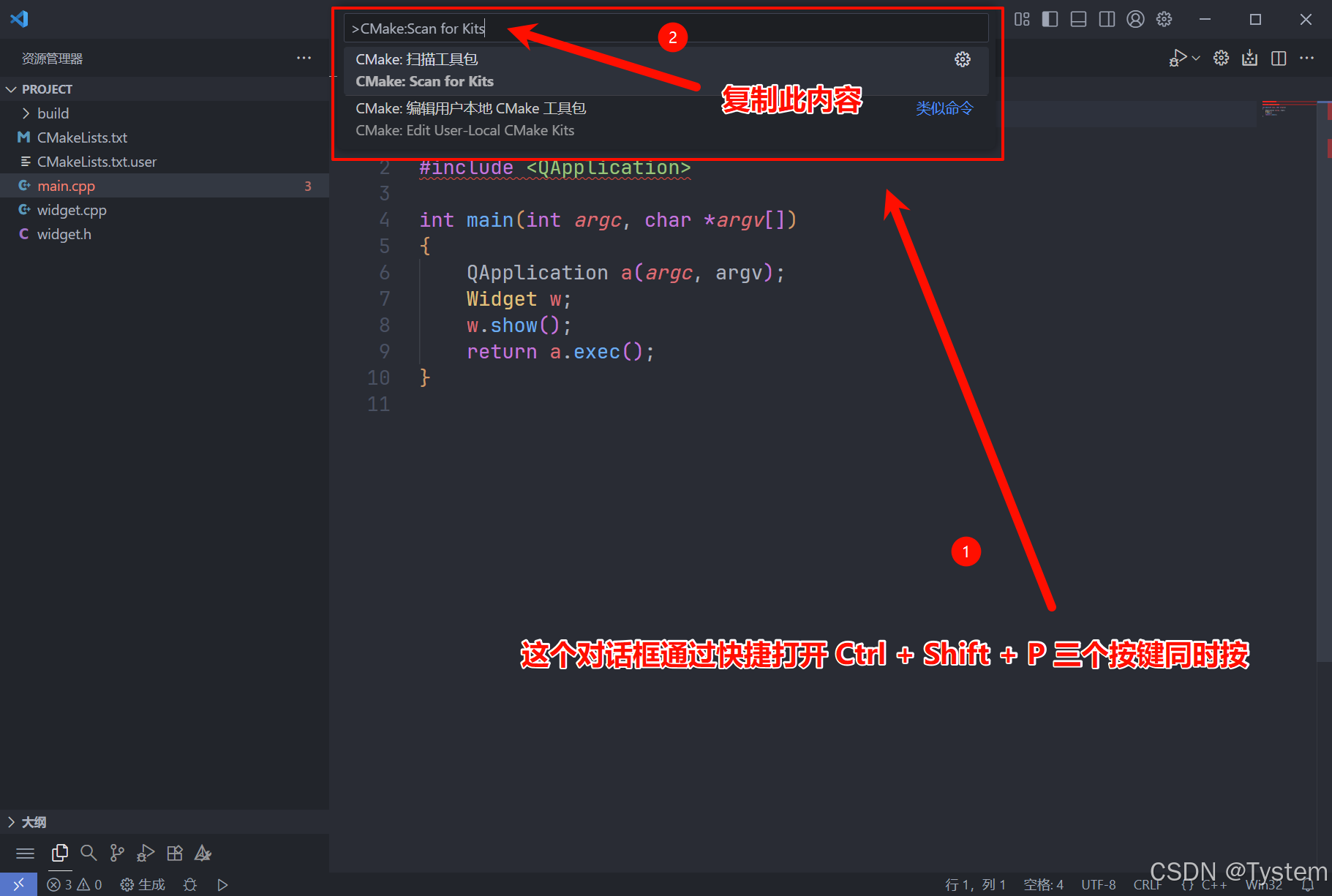Open Explorer Views and More Actions ellipsis
Viewport: 1332px width, 896px height.
pos(304,58)
